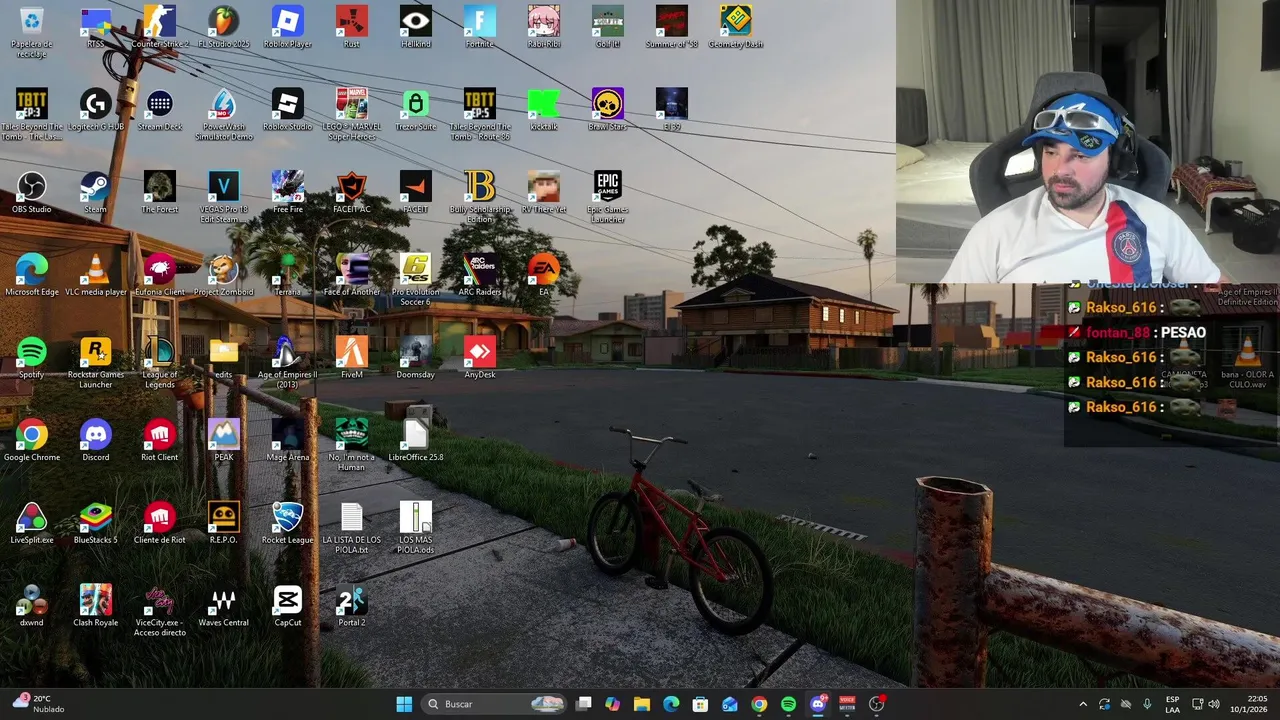Open the FACEIT AC anti-cheat icon
The width and height of the screenshot is (1280, 720).
pyautogui.click(x=351, y=192)
